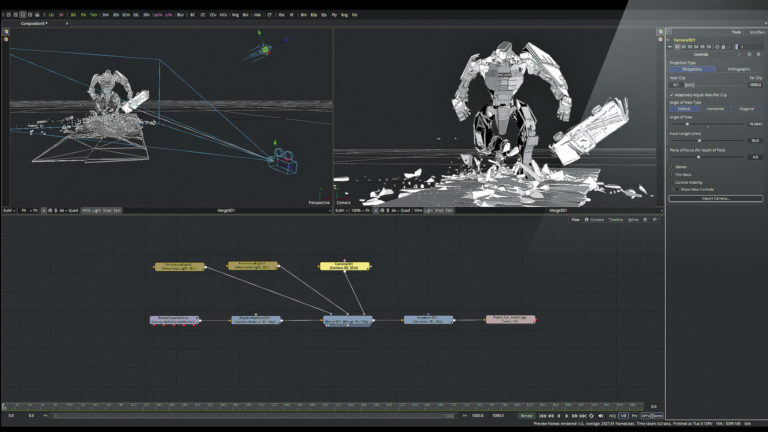Add a Matte Control (Mat) tool
The height and width of the screenshot is (432, 768).
[x=257, y=15]
